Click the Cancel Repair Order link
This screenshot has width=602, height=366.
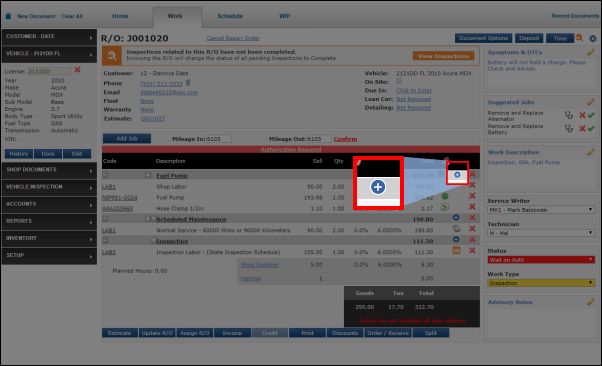(x=233, y=38)
